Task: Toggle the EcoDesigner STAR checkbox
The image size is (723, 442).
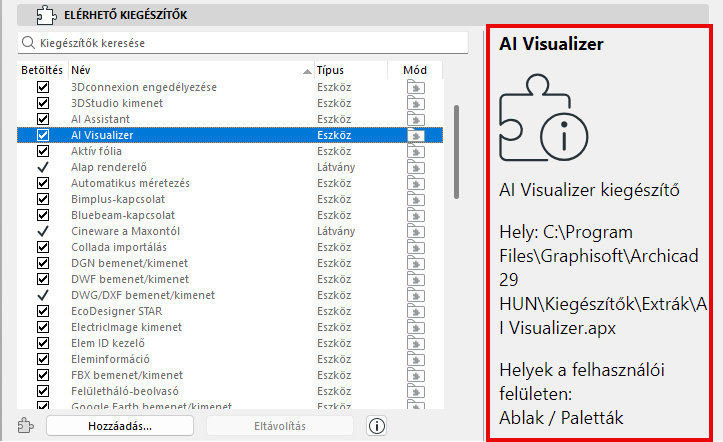Action: tap(43, 312)
